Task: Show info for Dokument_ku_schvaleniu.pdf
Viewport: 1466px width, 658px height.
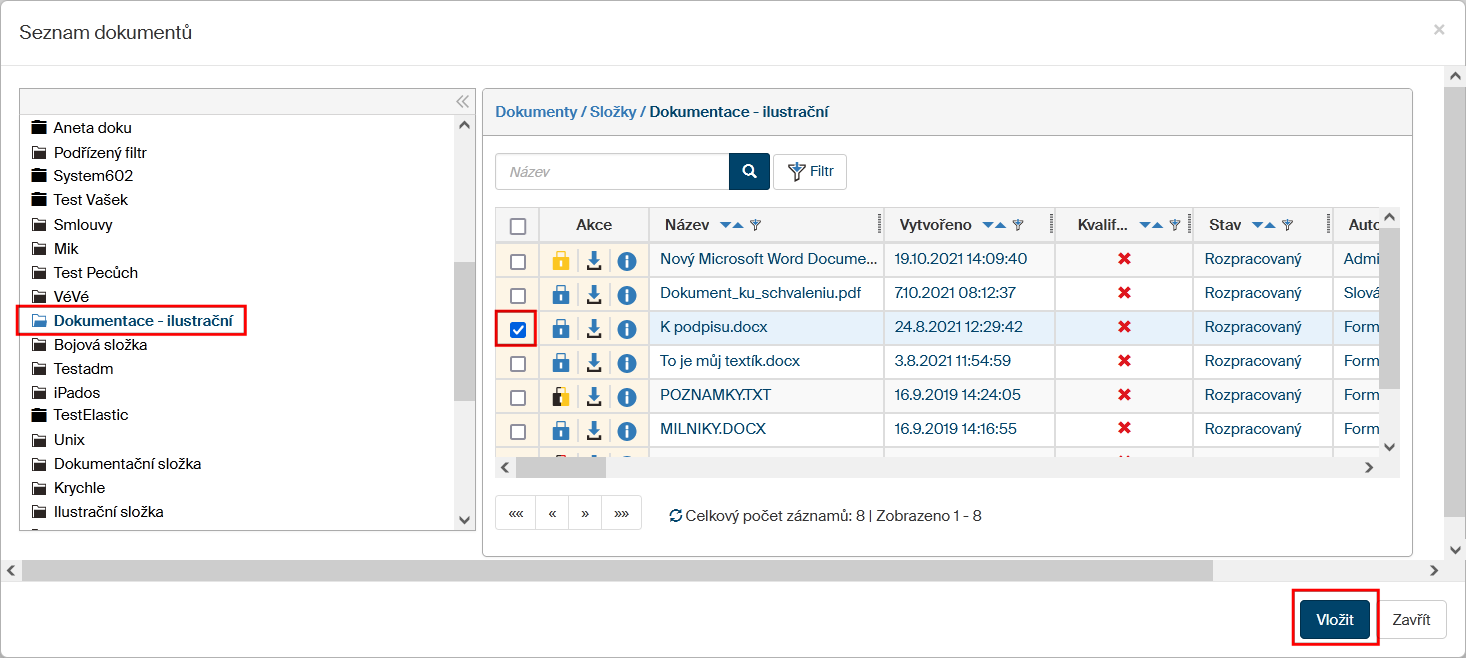Action: coord(627,294)
